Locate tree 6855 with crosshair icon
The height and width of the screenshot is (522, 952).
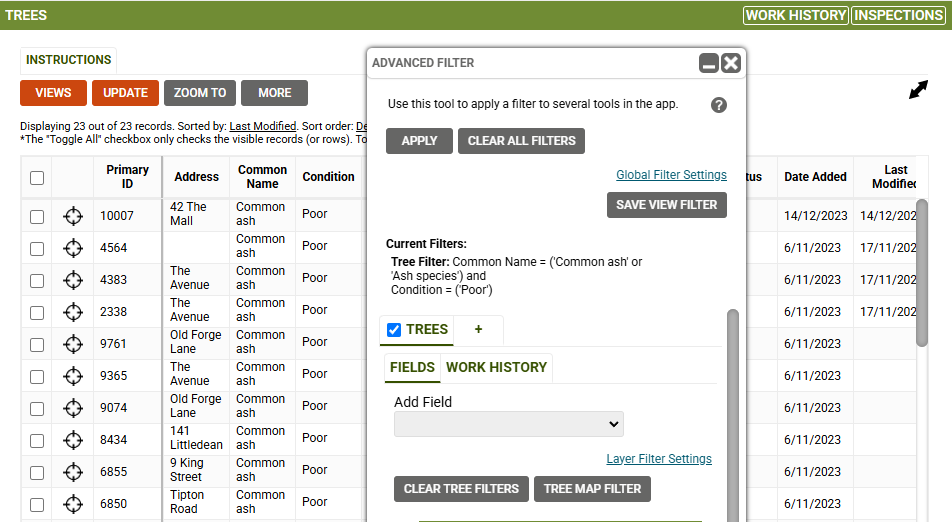(73, 472)
